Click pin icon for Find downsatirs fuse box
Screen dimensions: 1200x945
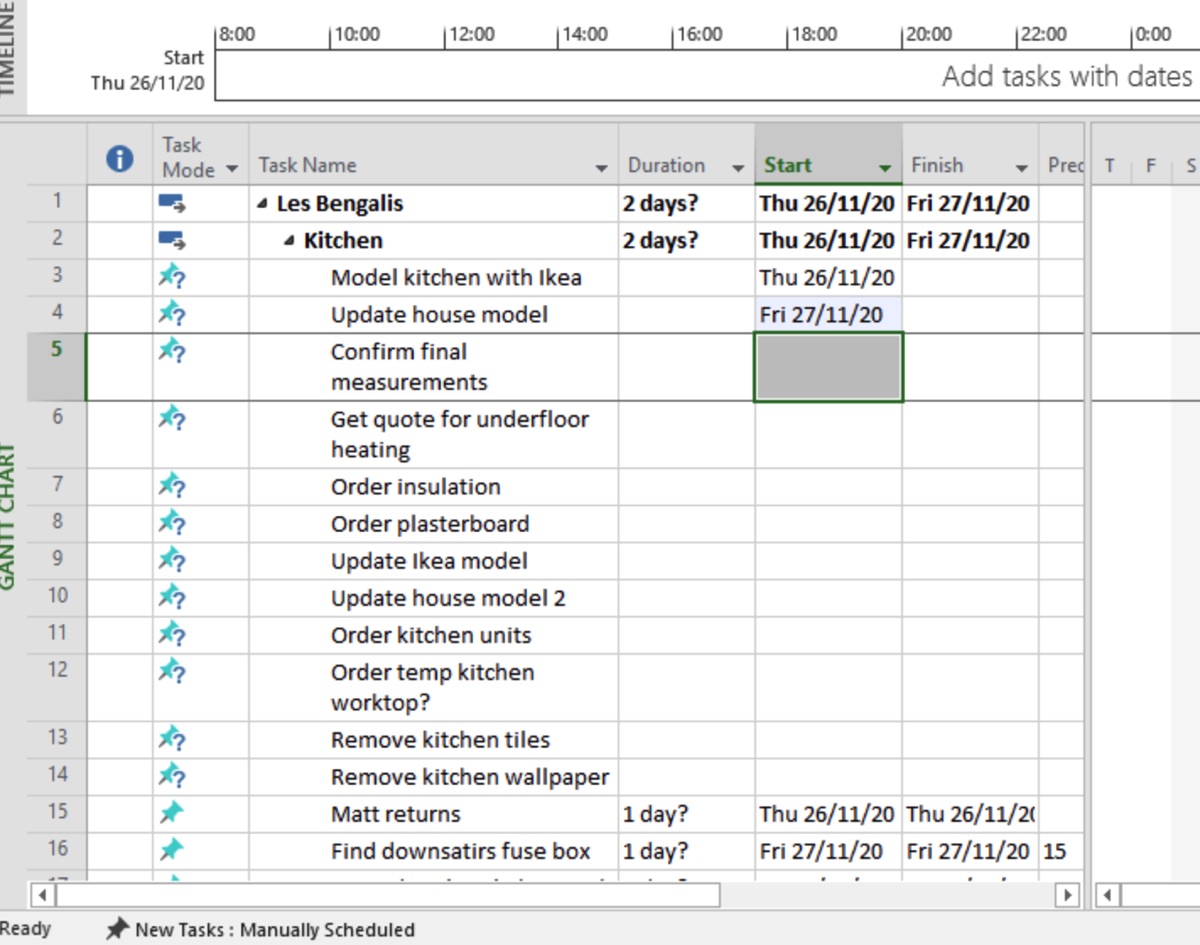click(x=172, y=851)
